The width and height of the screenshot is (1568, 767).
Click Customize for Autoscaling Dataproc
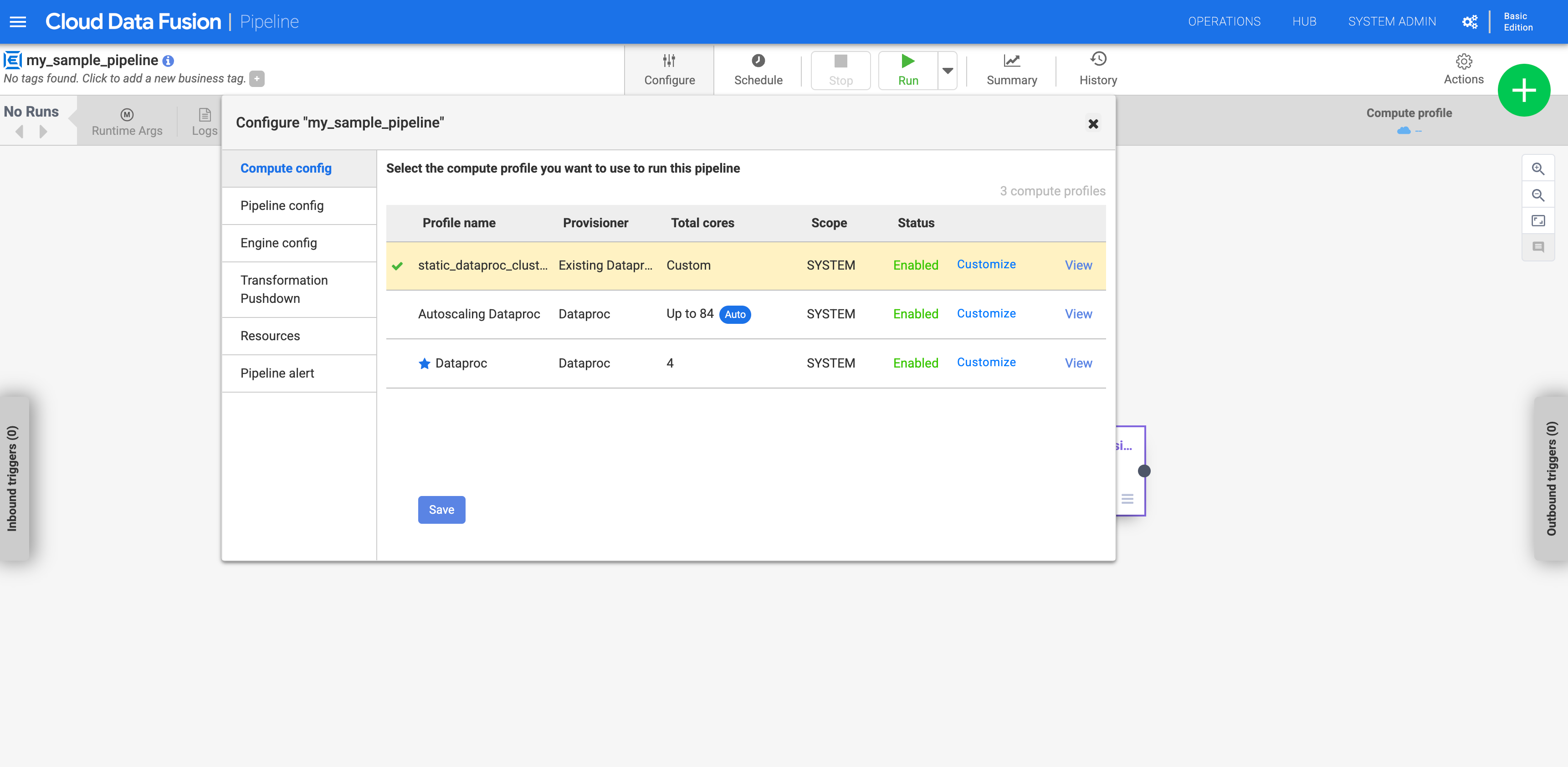point(986,313)
